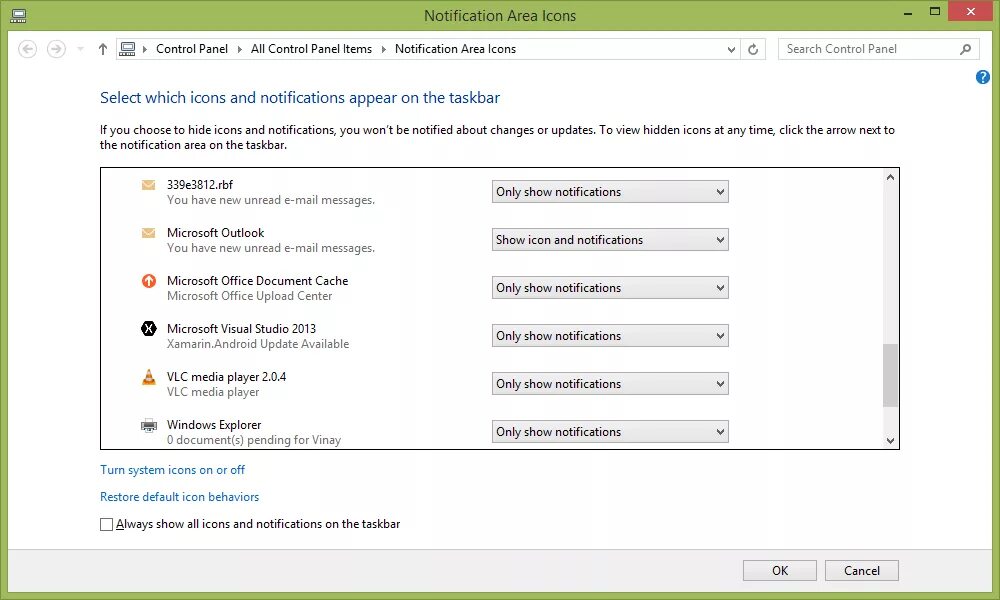Click the list scroll down arrow

[x=890, y=441]
